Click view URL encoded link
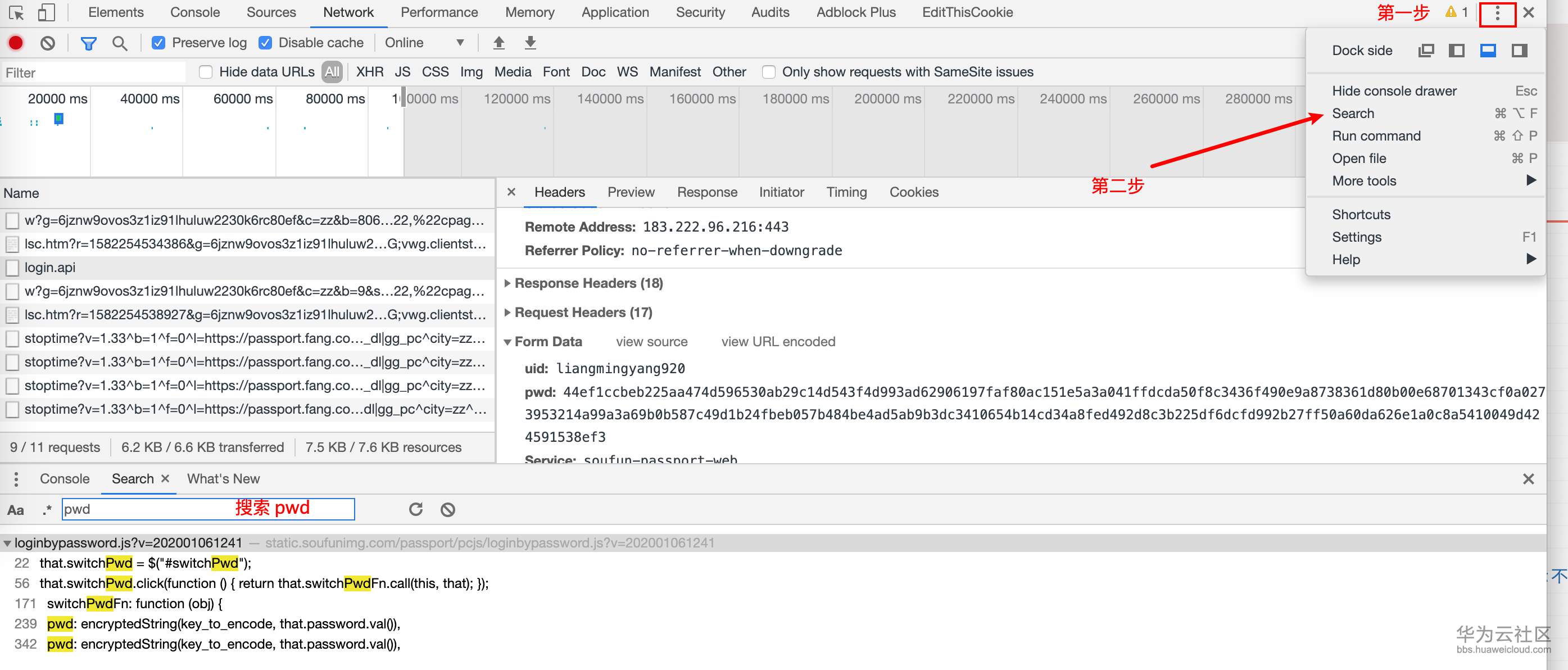 [x=777, y=341]
